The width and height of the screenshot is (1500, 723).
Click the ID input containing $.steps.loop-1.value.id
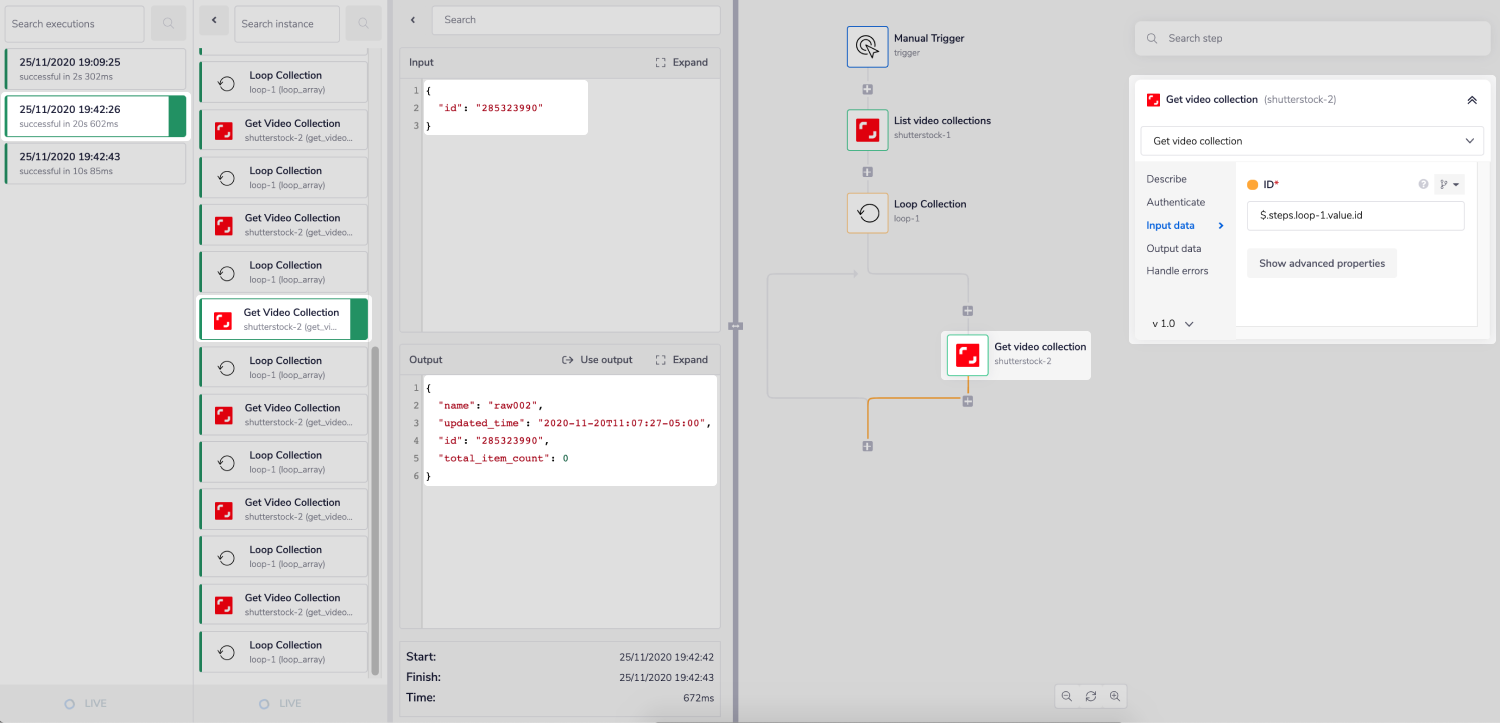tap(1355, 215)
